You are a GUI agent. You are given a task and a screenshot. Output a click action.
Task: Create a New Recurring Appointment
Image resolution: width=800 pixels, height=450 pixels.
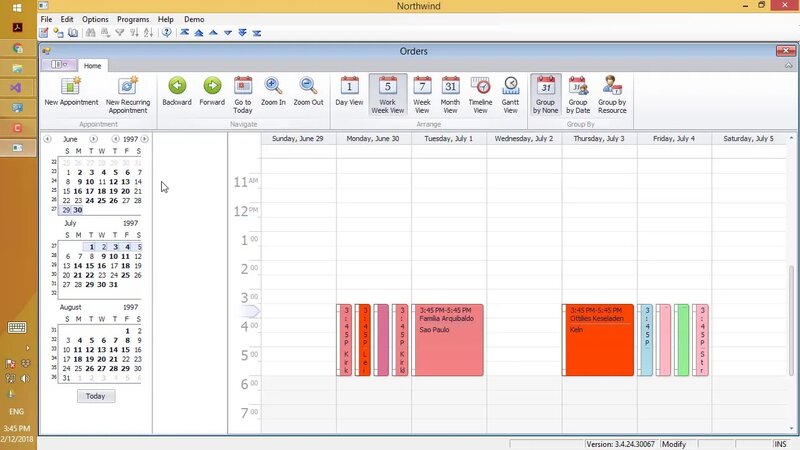[128, 95]
